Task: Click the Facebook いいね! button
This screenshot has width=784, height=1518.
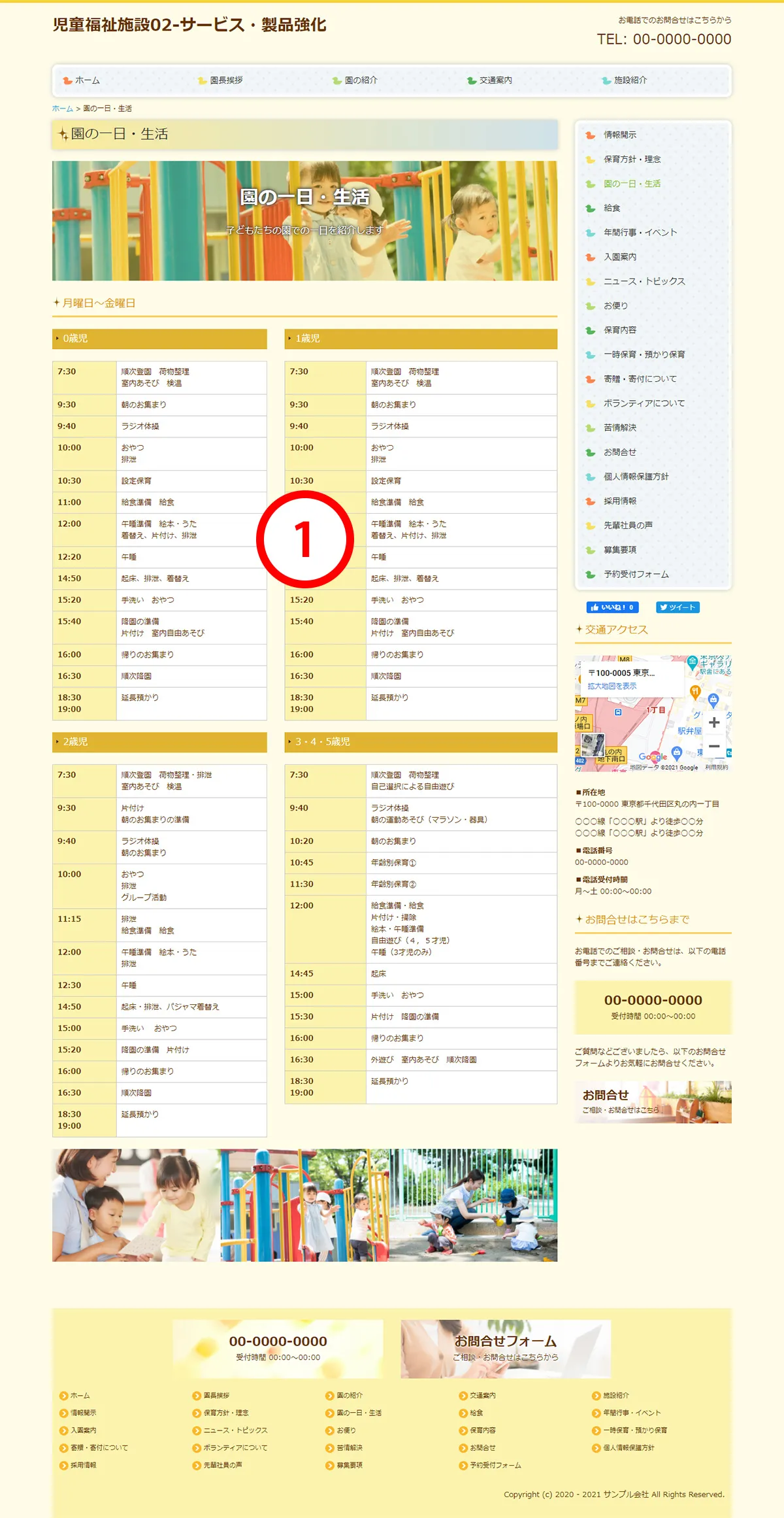Action: 612,607
